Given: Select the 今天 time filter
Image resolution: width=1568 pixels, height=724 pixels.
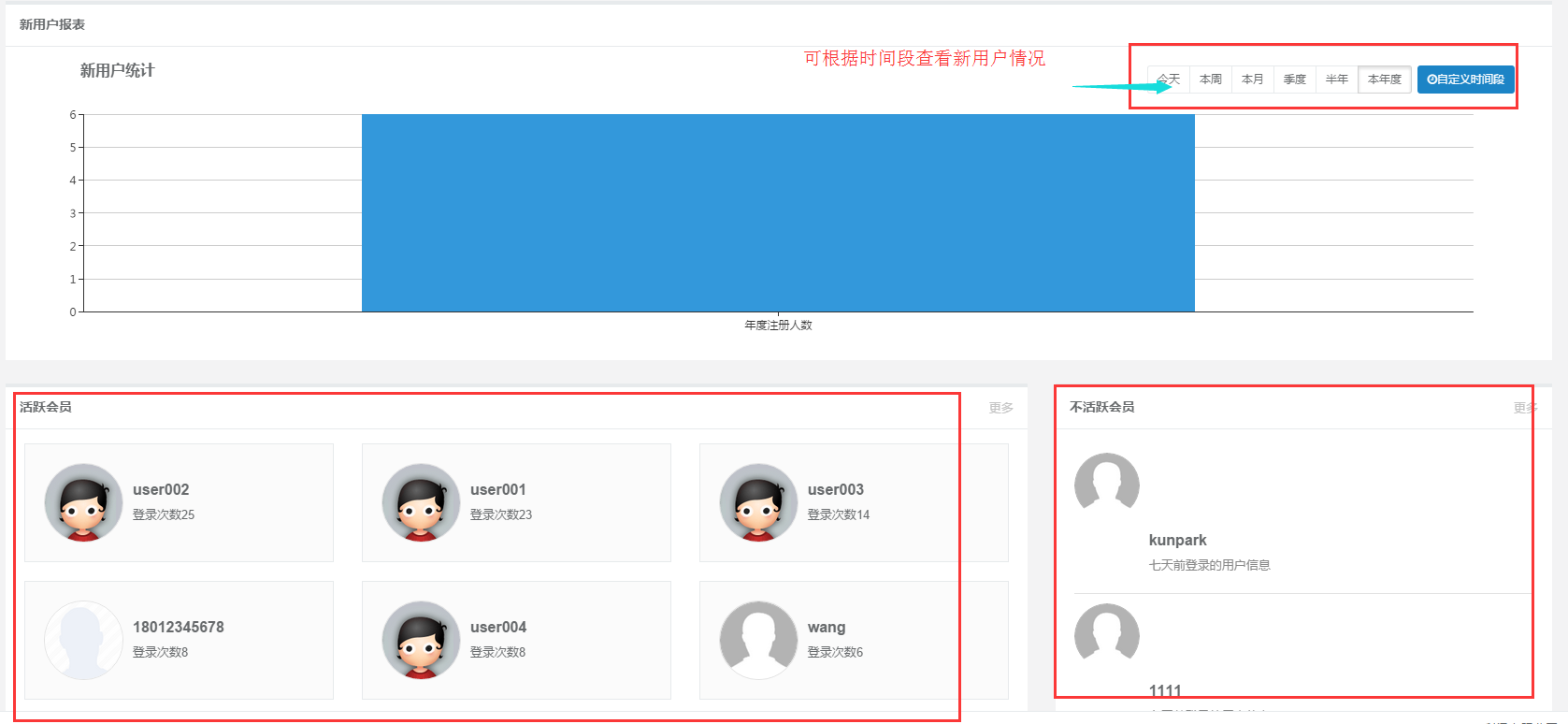Looking at the screenshot, I should (x=1169, y=80).
